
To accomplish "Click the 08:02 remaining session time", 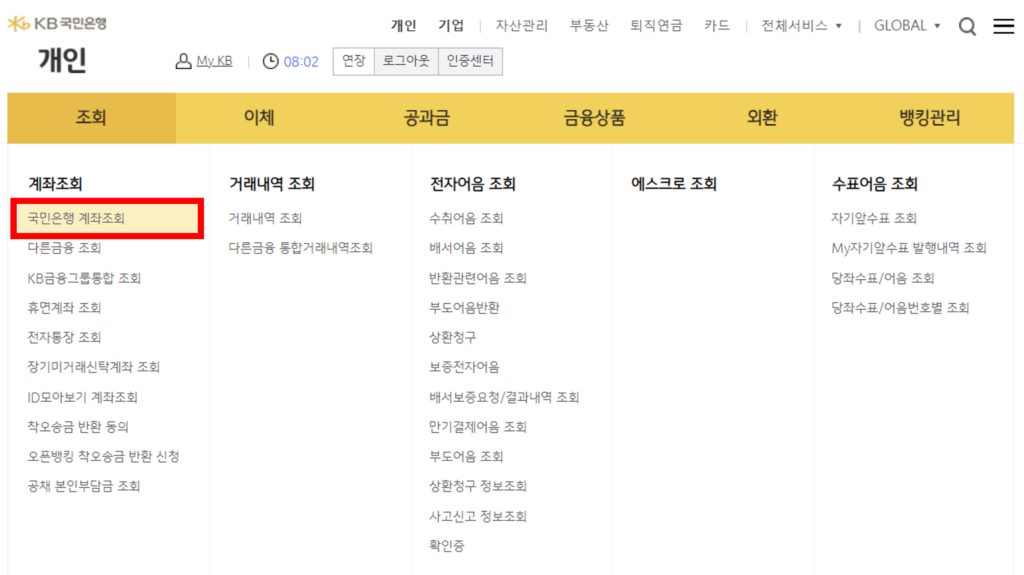I will click(301, 61).
